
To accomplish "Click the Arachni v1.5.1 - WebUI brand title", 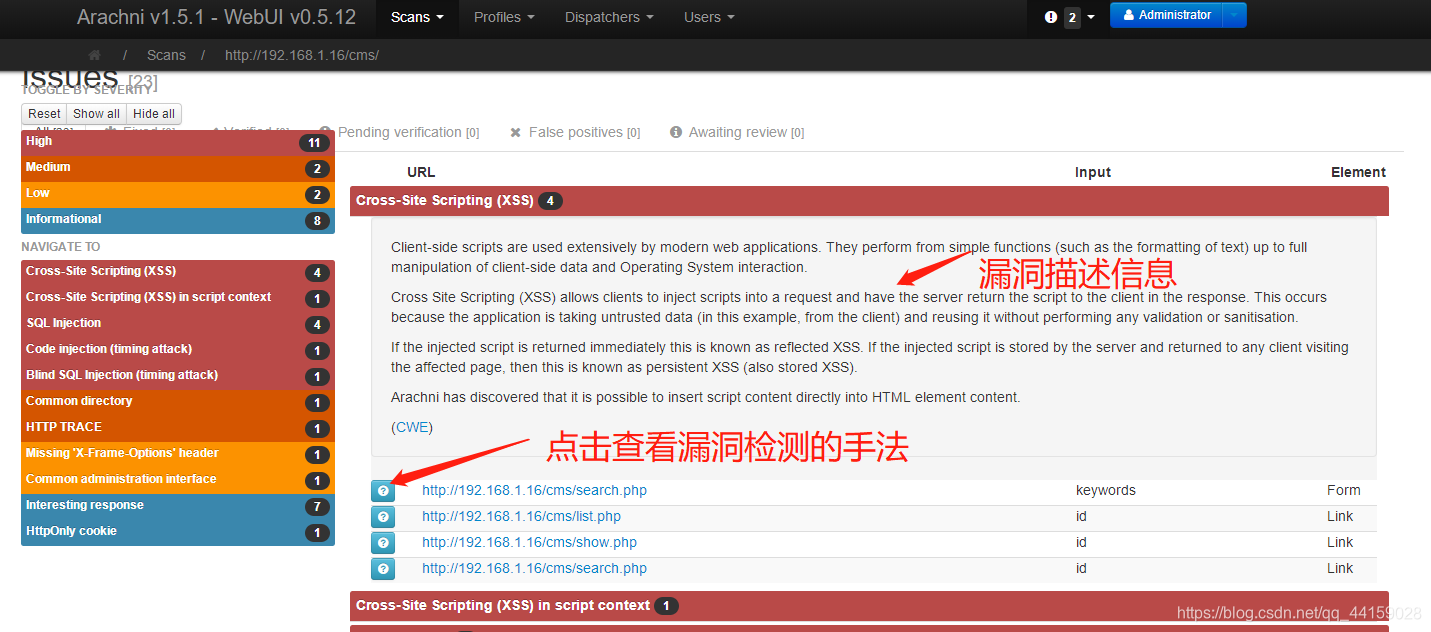I will (x=216, y=17).
